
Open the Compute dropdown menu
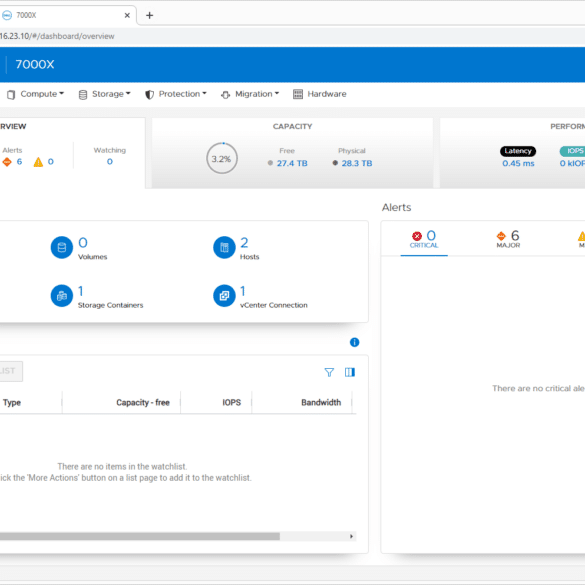pyautogui.click(x=37, y=94)
